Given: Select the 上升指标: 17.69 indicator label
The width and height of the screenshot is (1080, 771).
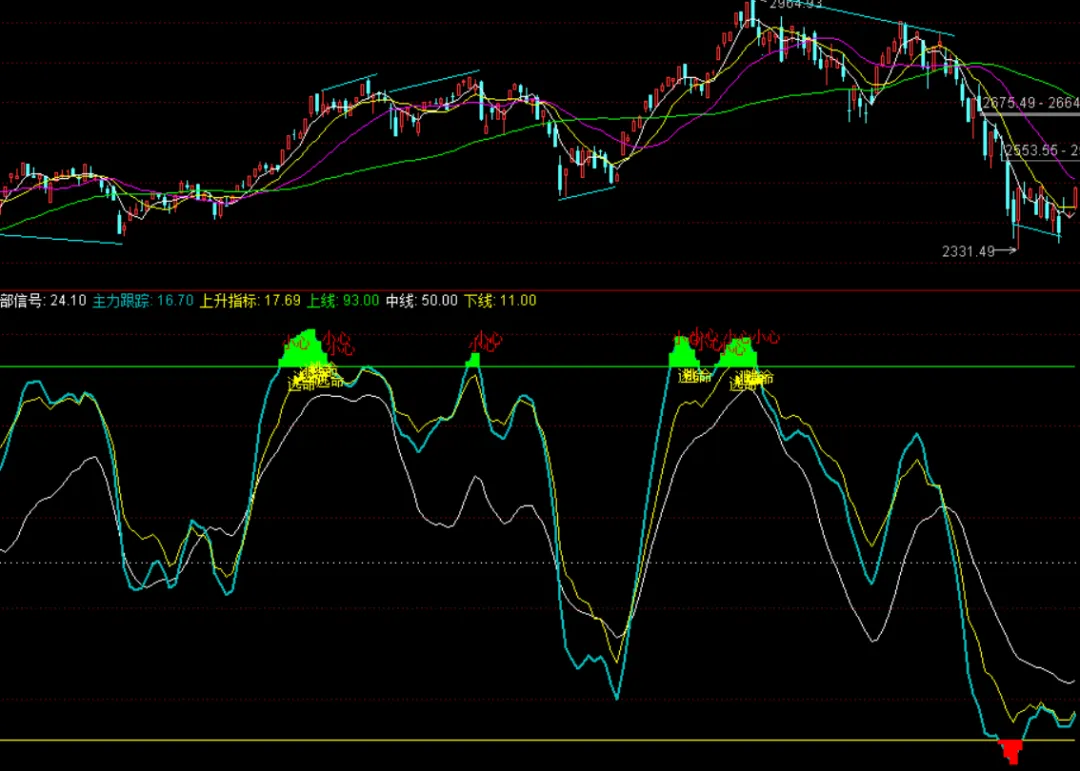Looking at the screenshot, I should click(x=250, y=300).
